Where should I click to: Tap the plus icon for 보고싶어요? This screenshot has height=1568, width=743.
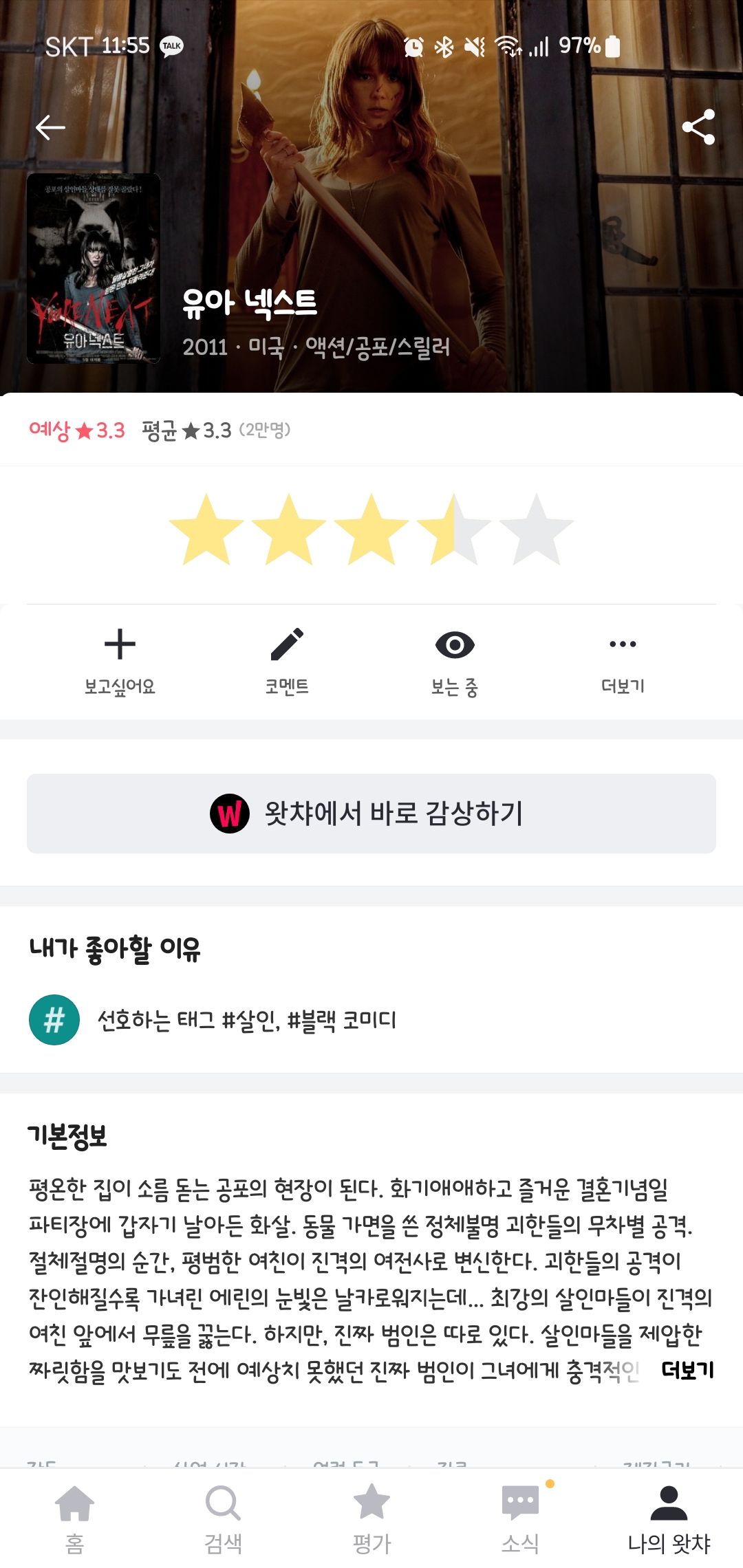point(120,645)
